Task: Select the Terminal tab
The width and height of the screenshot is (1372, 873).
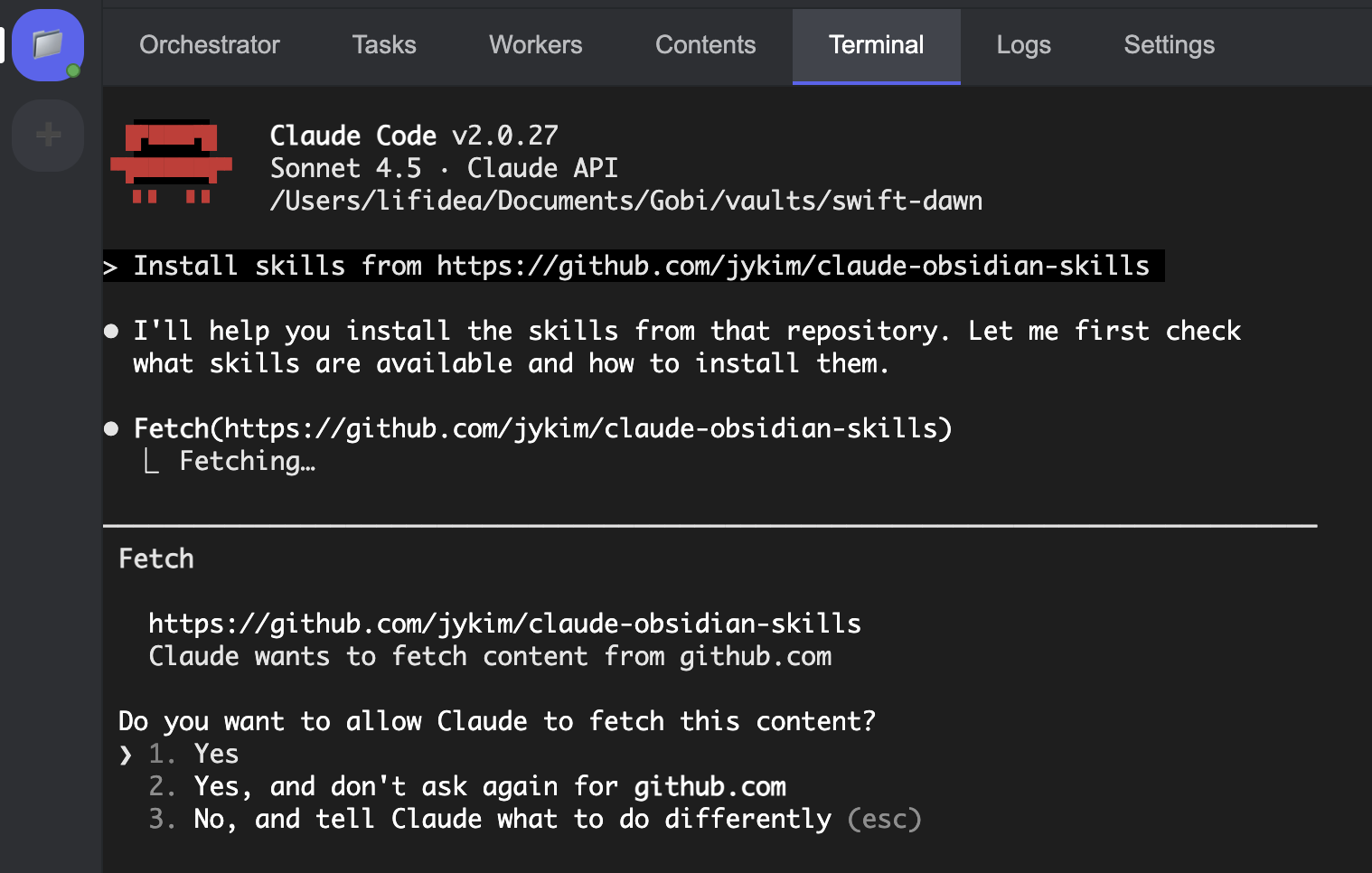Action: [x=876, y=45]
